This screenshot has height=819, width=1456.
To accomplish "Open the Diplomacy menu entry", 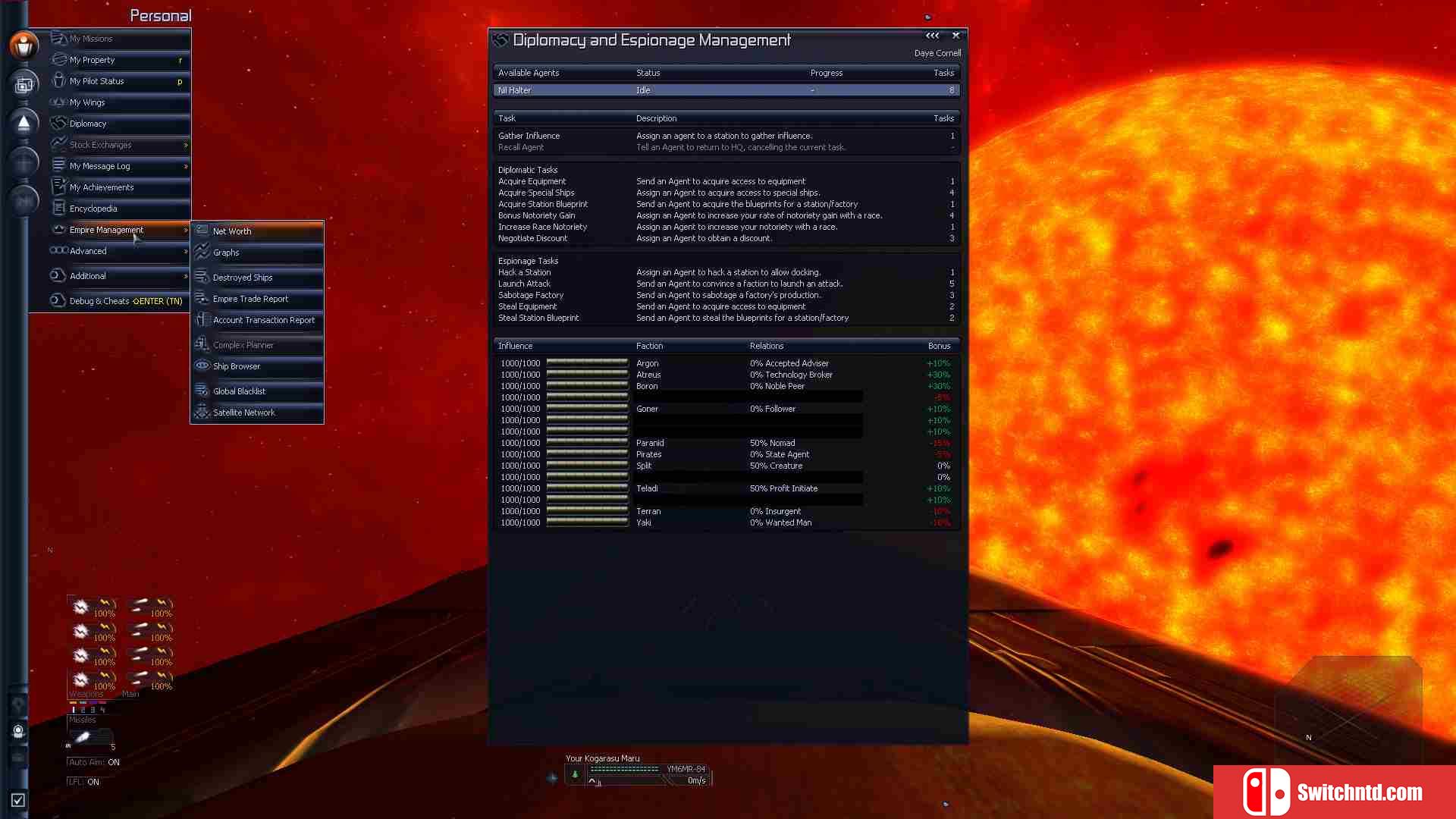I will pos(121,124).
